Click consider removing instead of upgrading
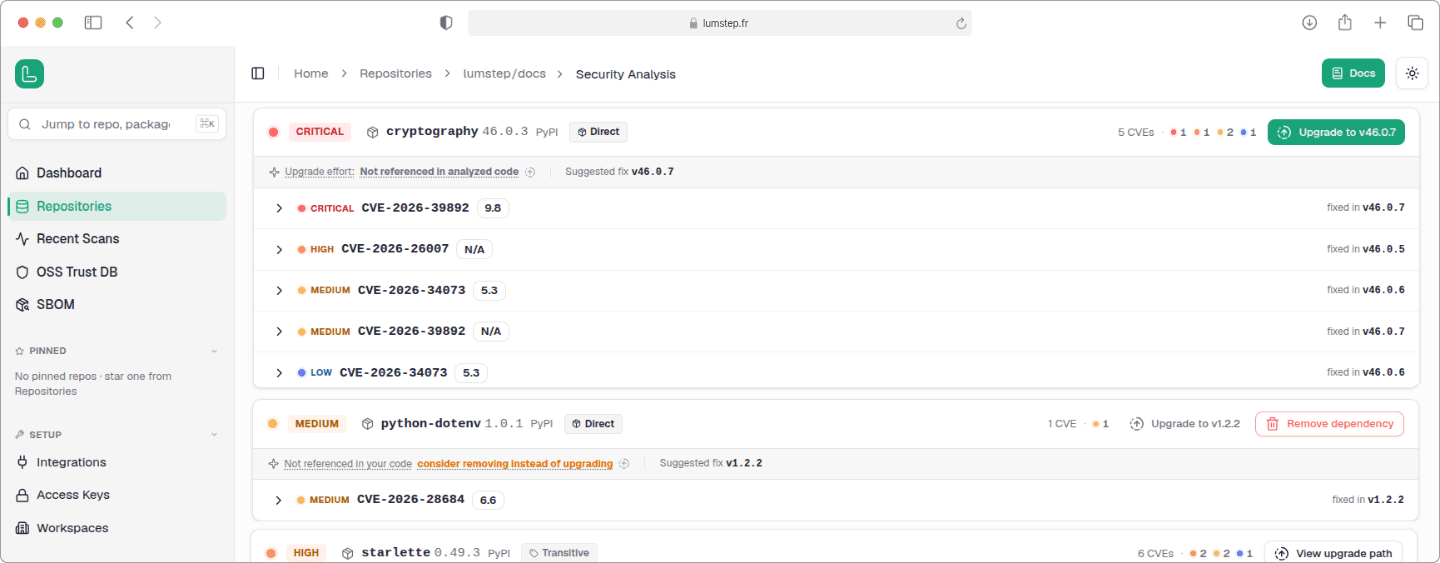 pos(515,463)
